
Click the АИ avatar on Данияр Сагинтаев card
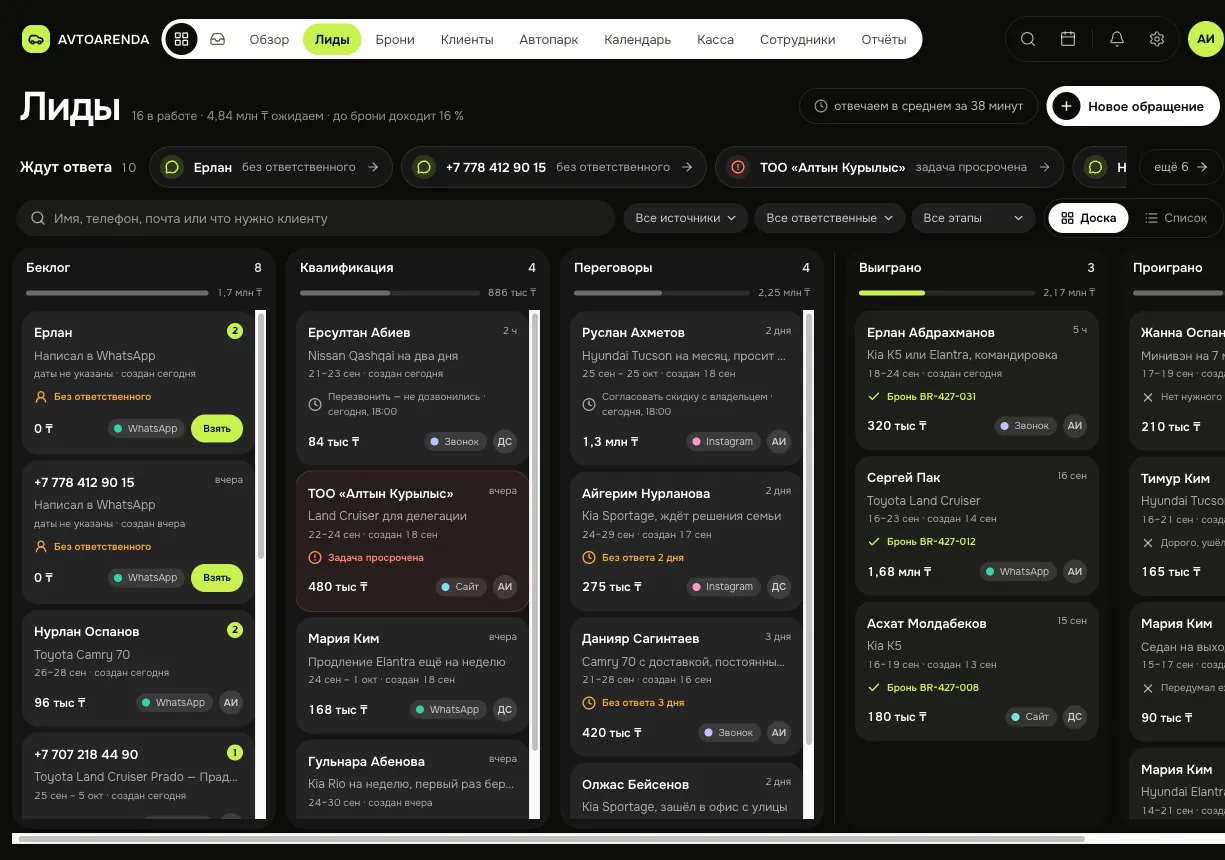coord(779,732)
